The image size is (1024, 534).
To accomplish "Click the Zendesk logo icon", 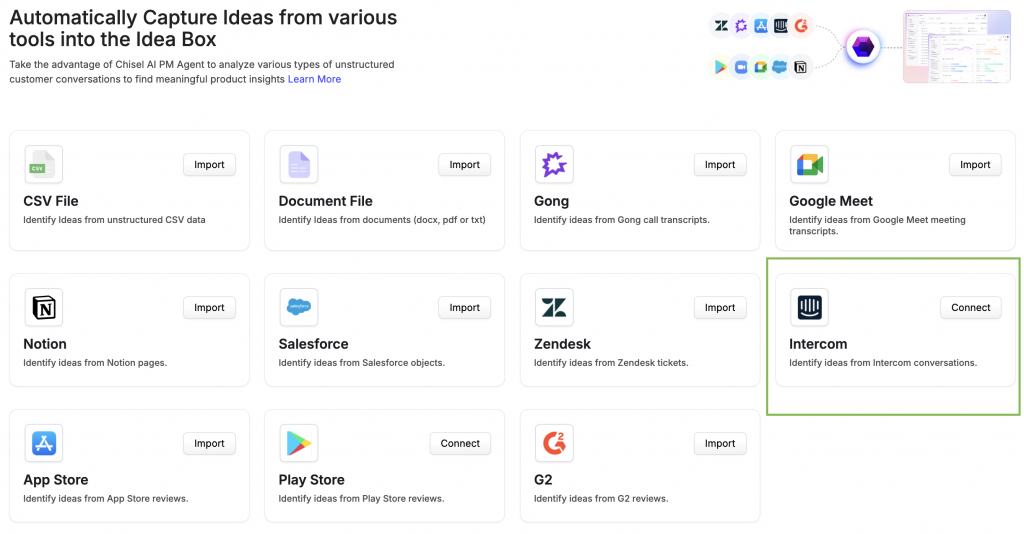I will coord(553,308).
